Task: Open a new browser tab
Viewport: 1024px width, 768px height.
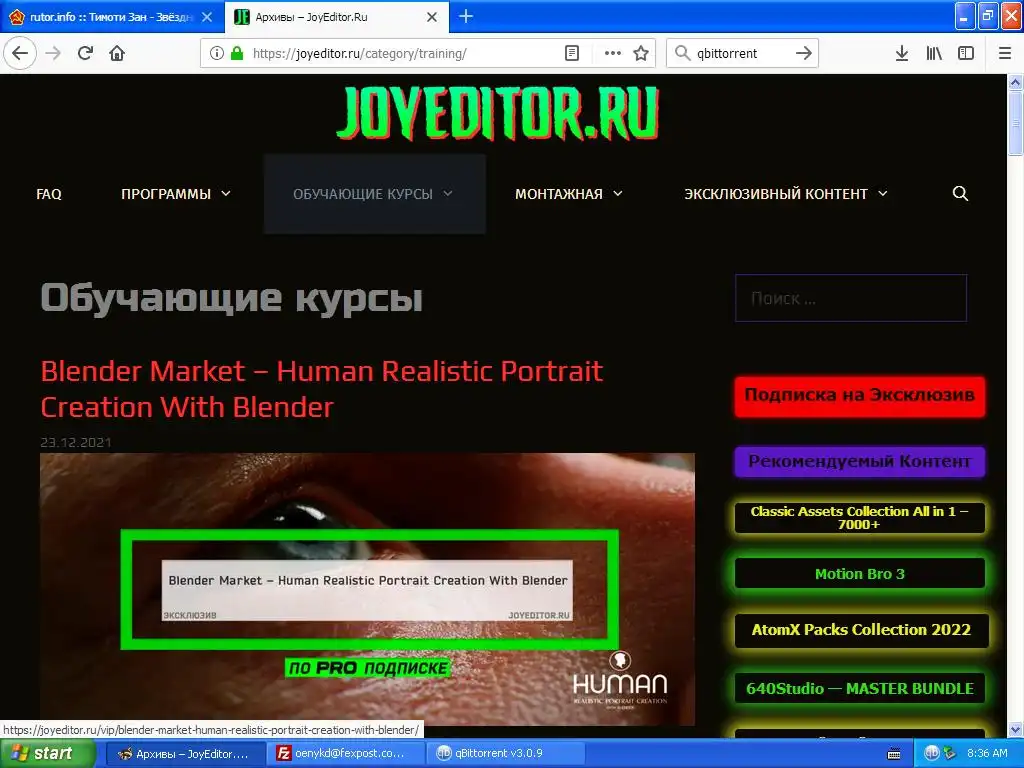Action: pyautogui.click(x=466, y=16)
